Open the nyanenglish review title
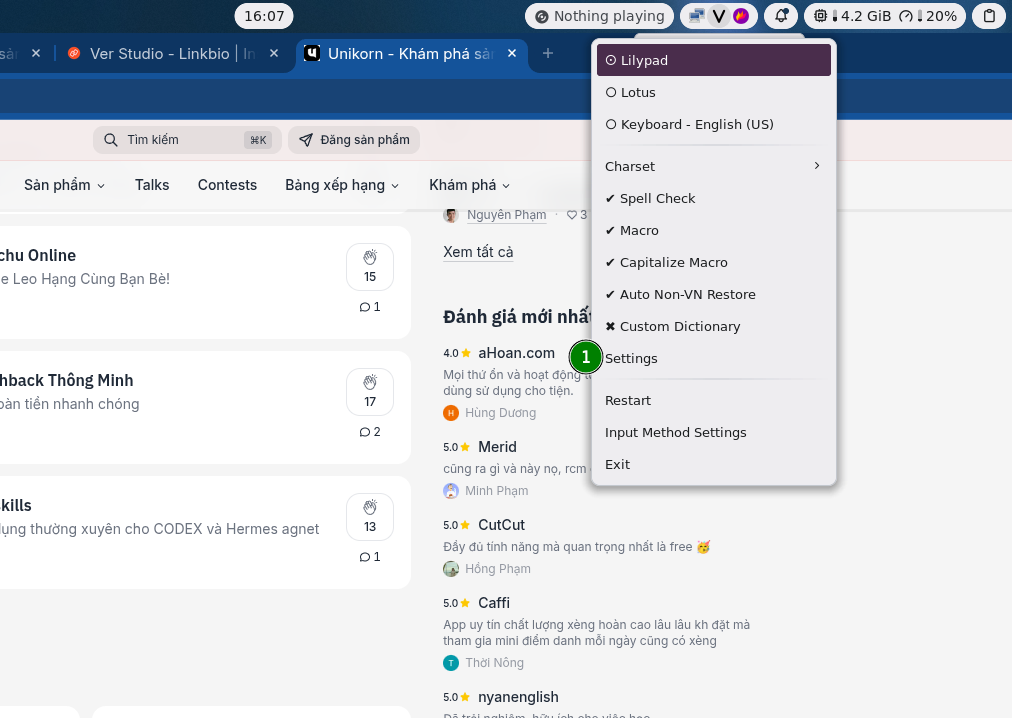 click(x=518, y=697)
